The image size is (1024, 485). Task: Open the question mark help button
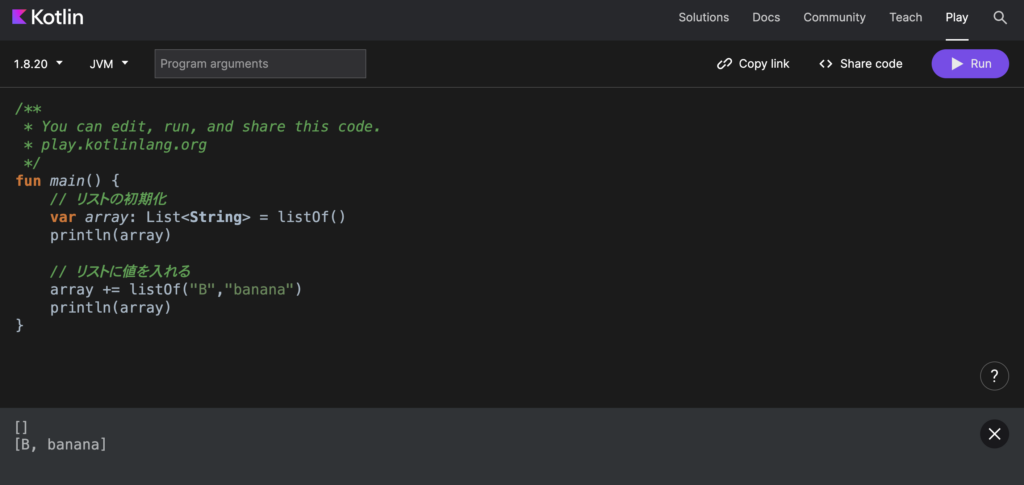tap(993, 376)
